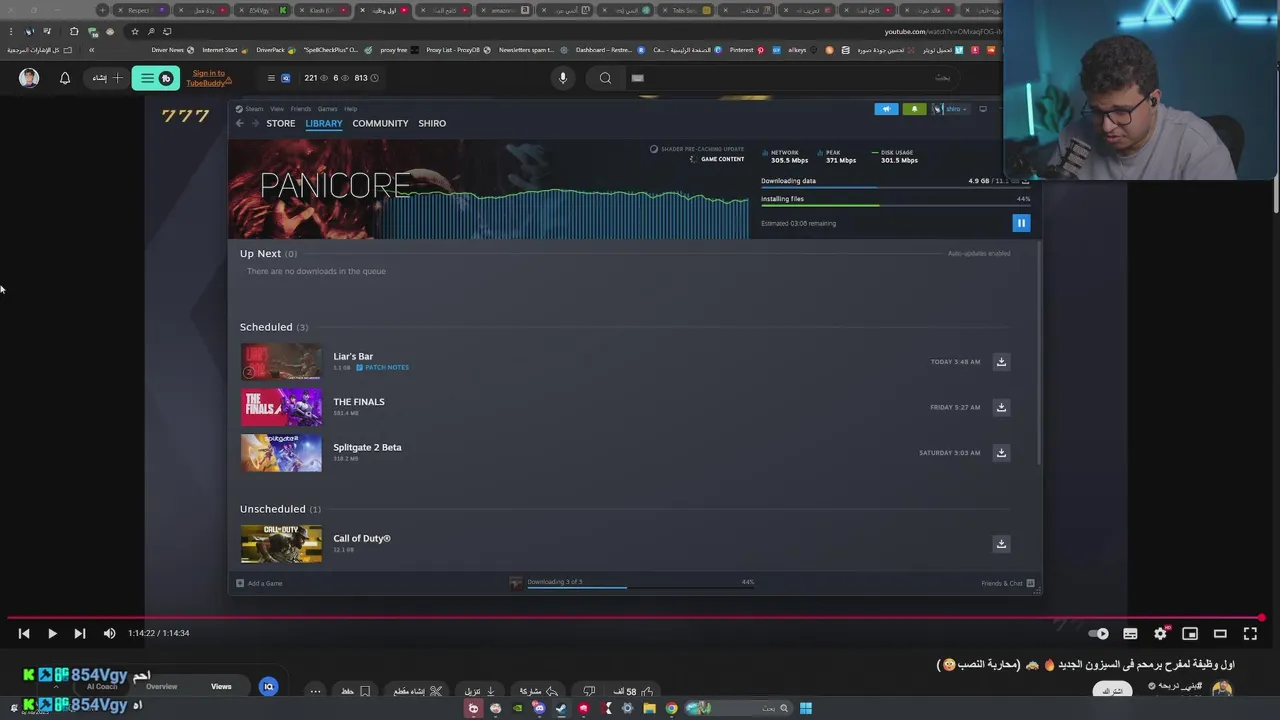The width and height of the screenshot is (1280, 720).
Task: Dislike the video
Action: (589, 691)
